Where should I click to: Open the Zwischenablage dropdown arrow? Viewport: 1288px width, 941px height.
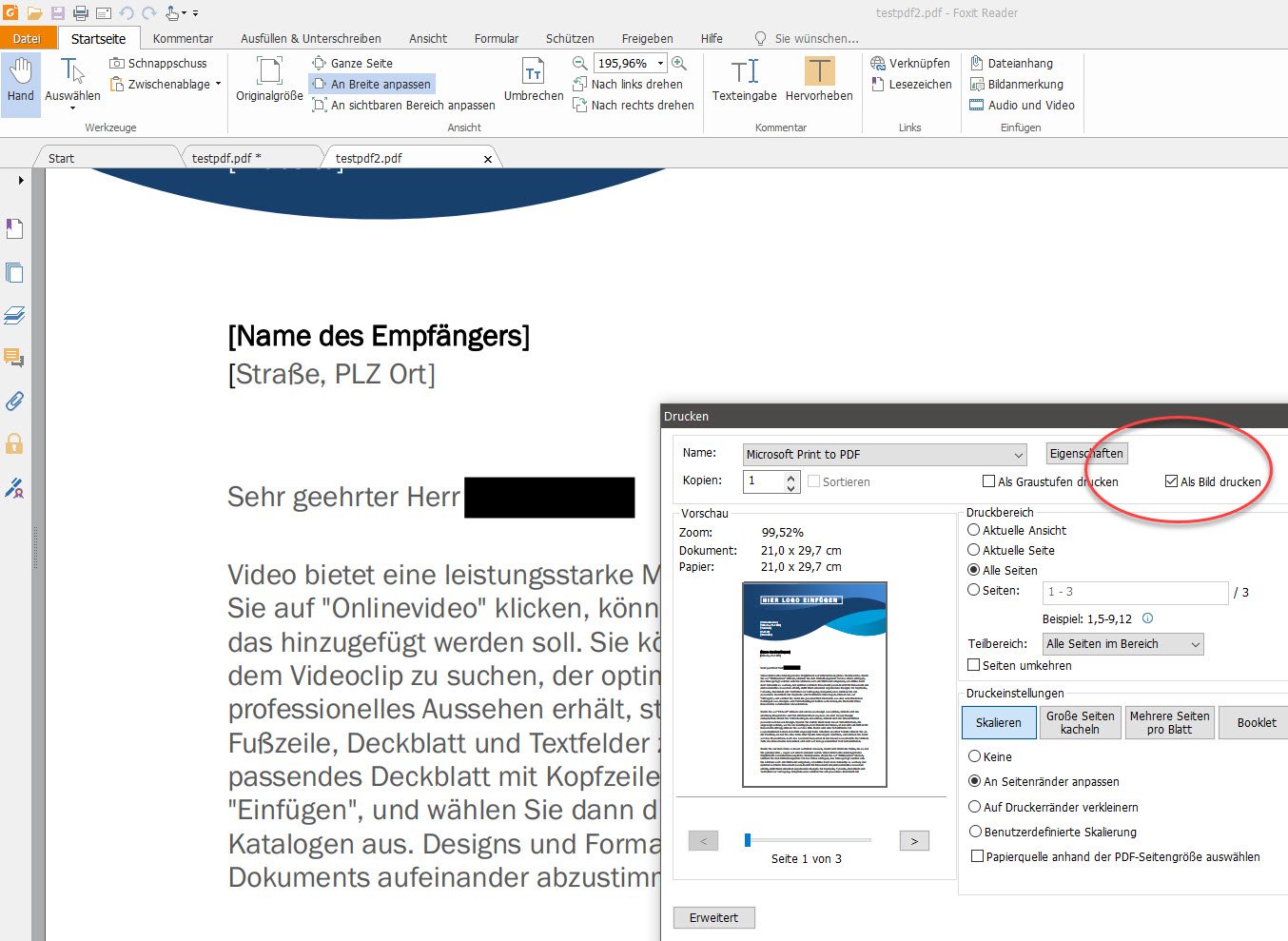point(217,84)
